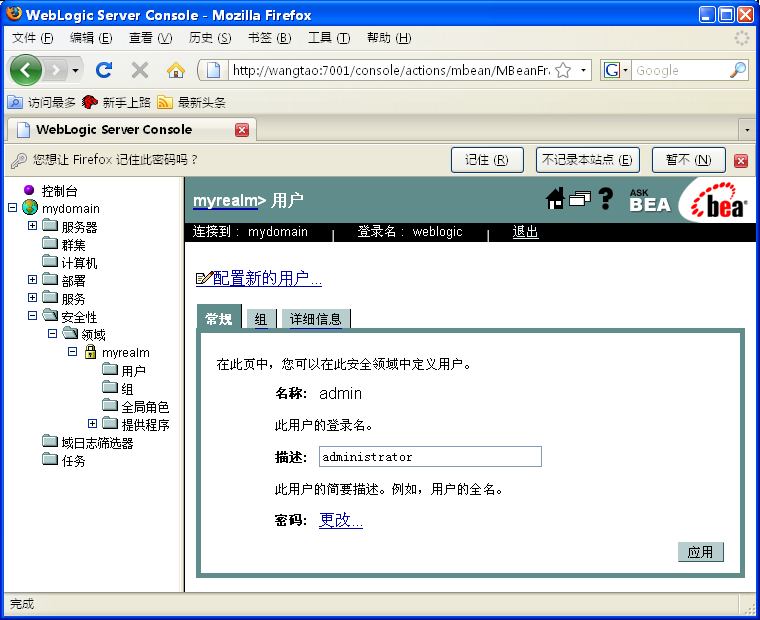Collapse the myrealm tree node
This screenshot has width=760, height=620.
pyautogui.click(x=72, y=351)
